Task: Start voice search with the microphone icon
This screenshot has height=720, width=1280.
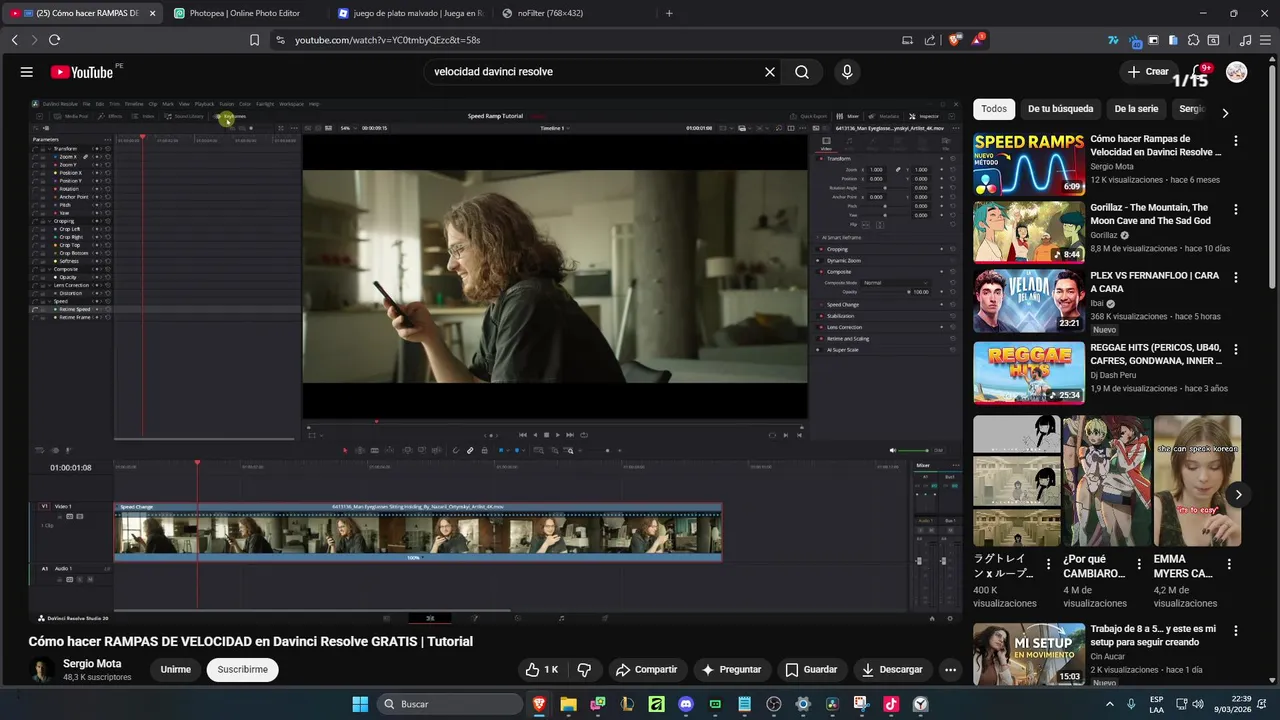Action: (x=847, y=72)
